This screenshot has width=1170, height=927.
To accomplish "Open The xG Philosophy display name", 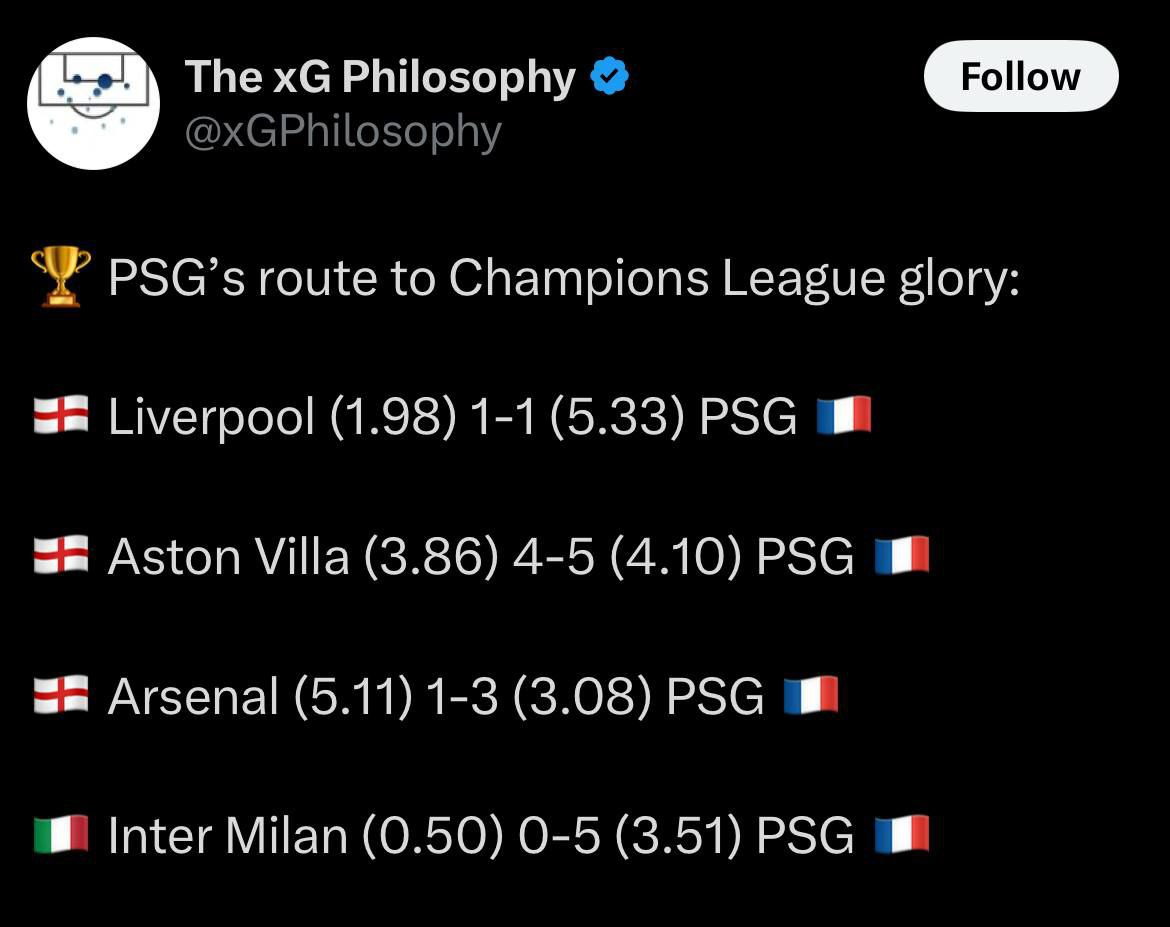I will coord(380,77).
